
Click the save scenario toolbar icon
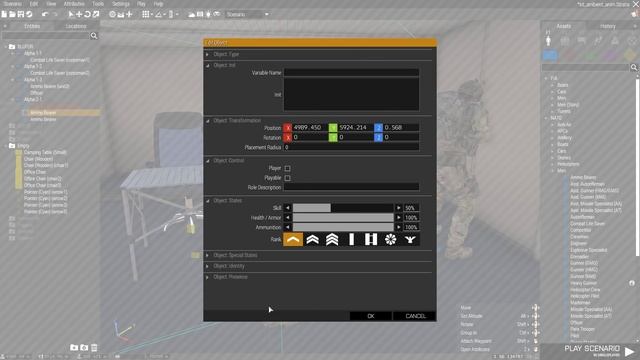(x=20, y=14)
